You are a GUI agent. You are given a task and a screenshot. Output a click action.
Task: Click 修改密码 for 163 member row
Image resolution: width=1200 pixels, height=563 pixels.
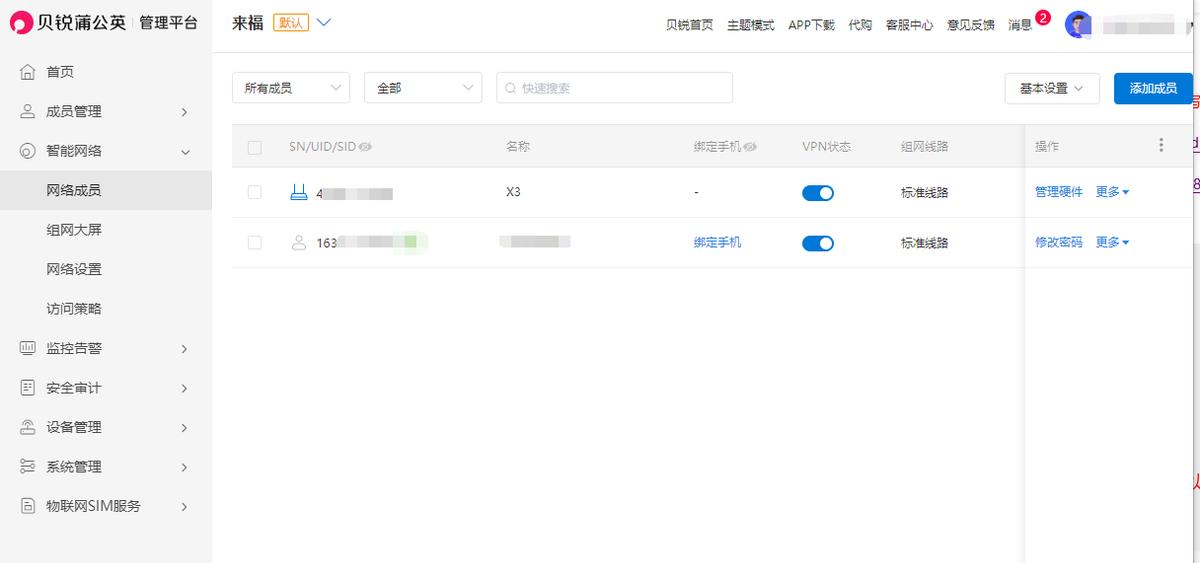click(1059, 242)
